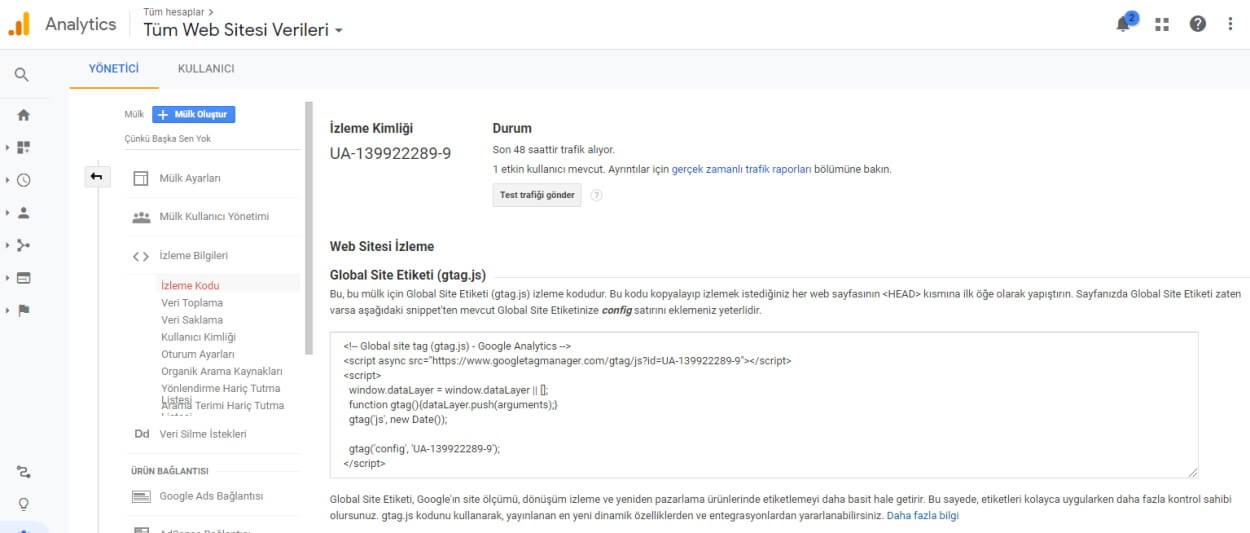Open Tüm Web Sitesi Verileri account dropdown

(243, 30)
